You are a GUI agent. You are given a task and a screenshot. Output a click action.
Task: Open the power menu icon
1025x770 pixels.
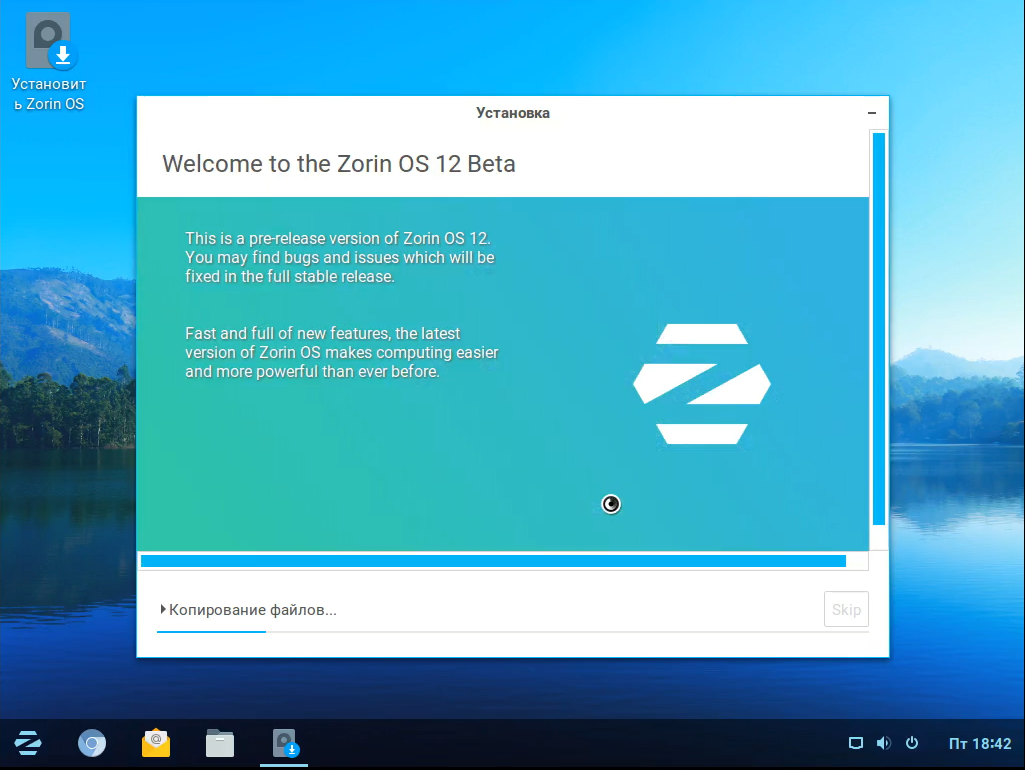point(912,743)
